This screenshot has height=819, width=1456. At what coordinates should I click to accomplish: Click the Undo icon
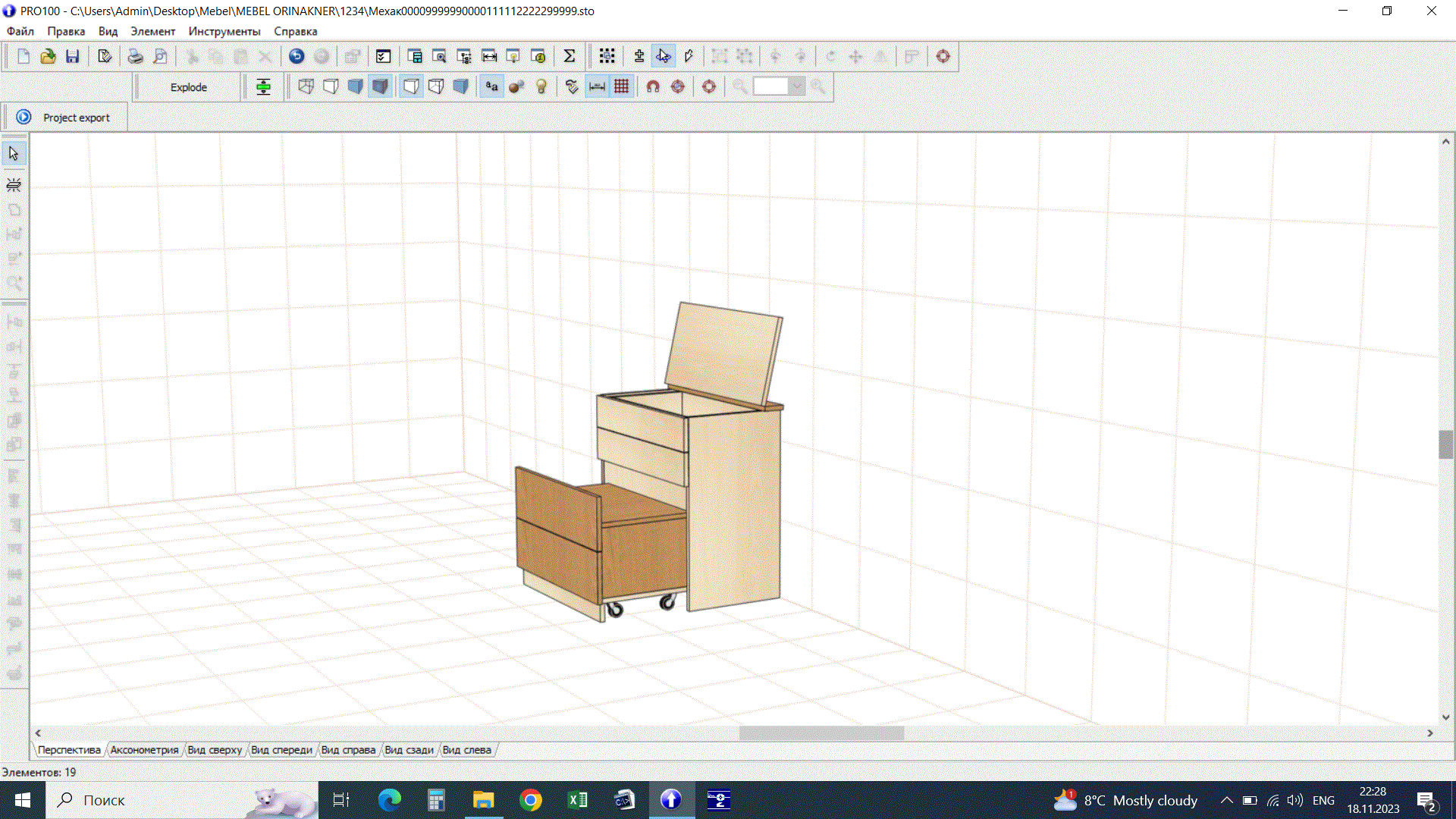[x=296, y=56]
